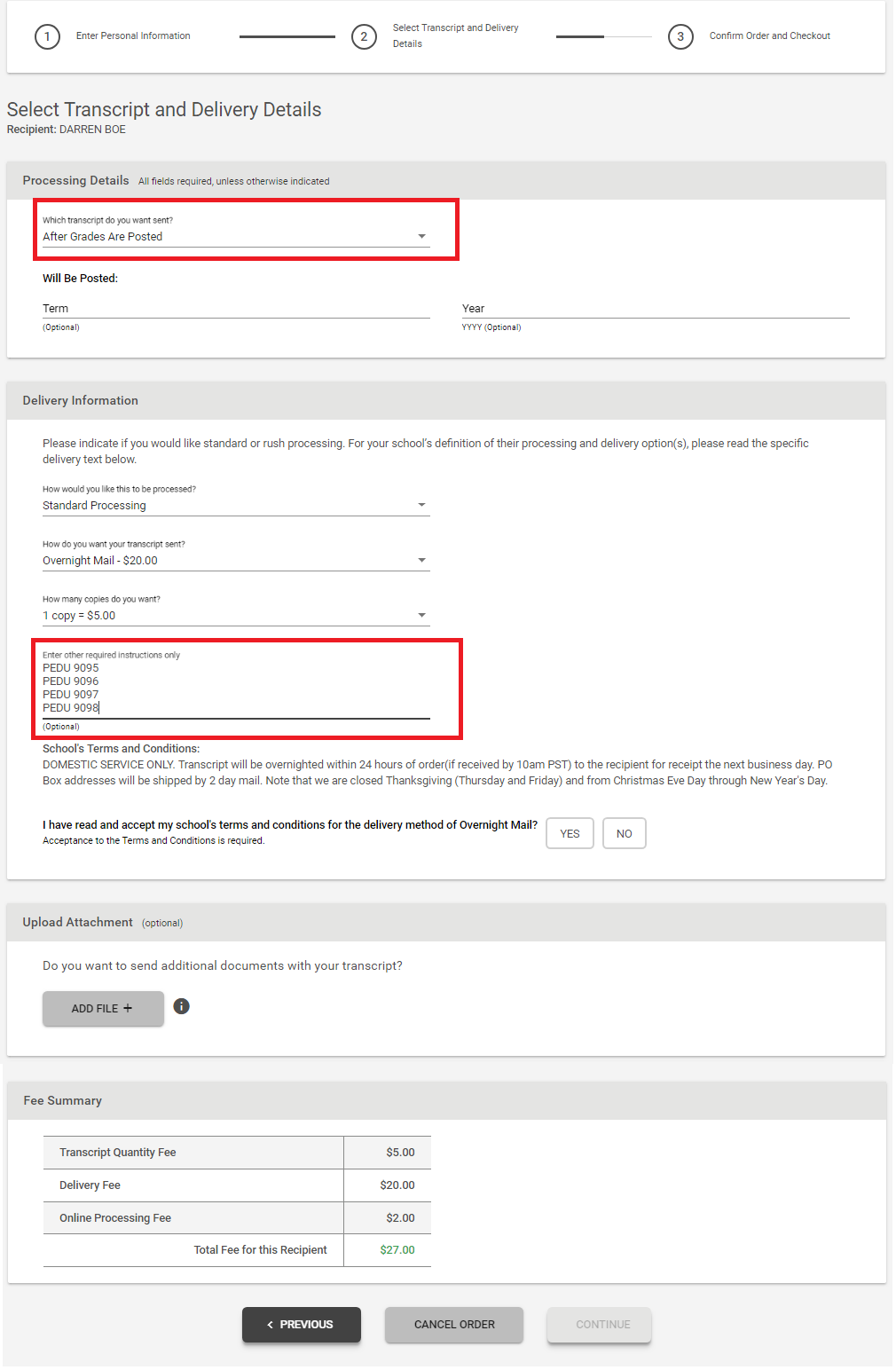Select the 'Enter Personal Information' step label

(133, 35)
